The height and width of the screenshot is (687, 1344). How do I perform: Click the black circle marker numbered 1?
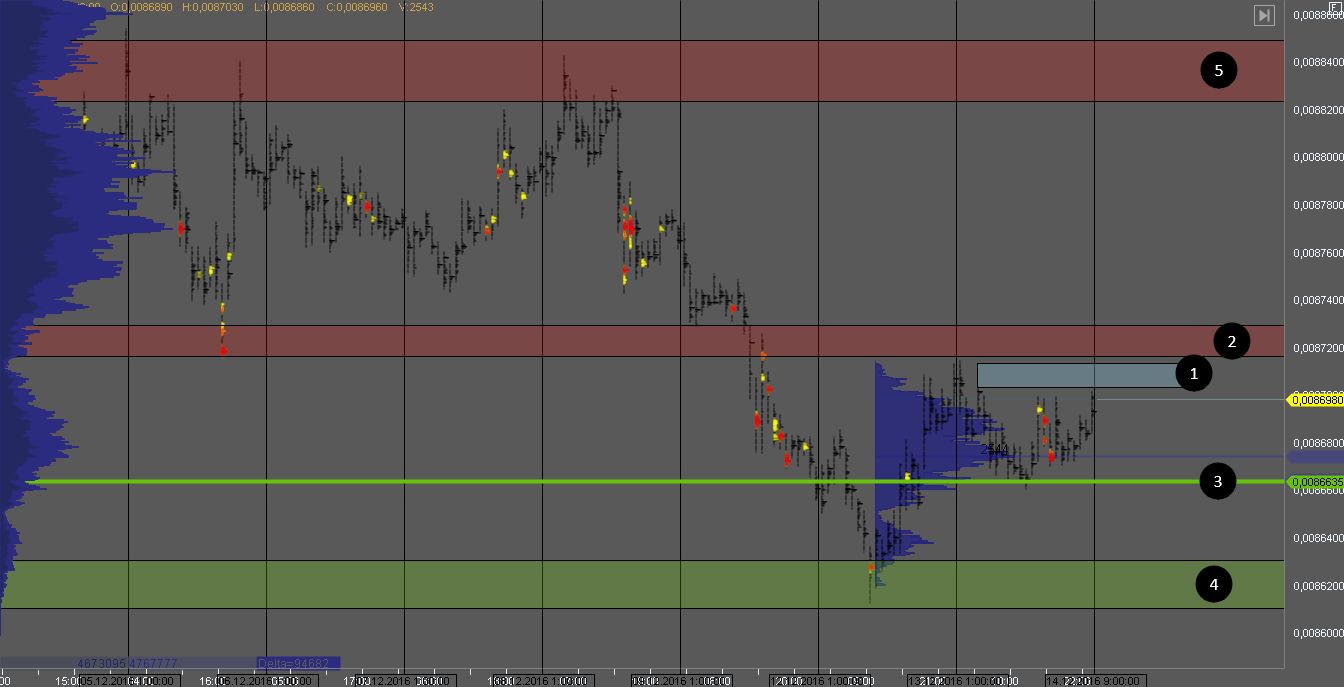(x=1192, y=374)
